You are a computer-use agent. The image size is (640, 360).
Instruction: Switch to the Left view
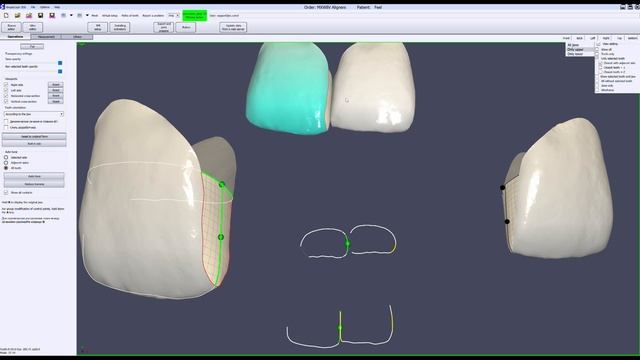593,38
